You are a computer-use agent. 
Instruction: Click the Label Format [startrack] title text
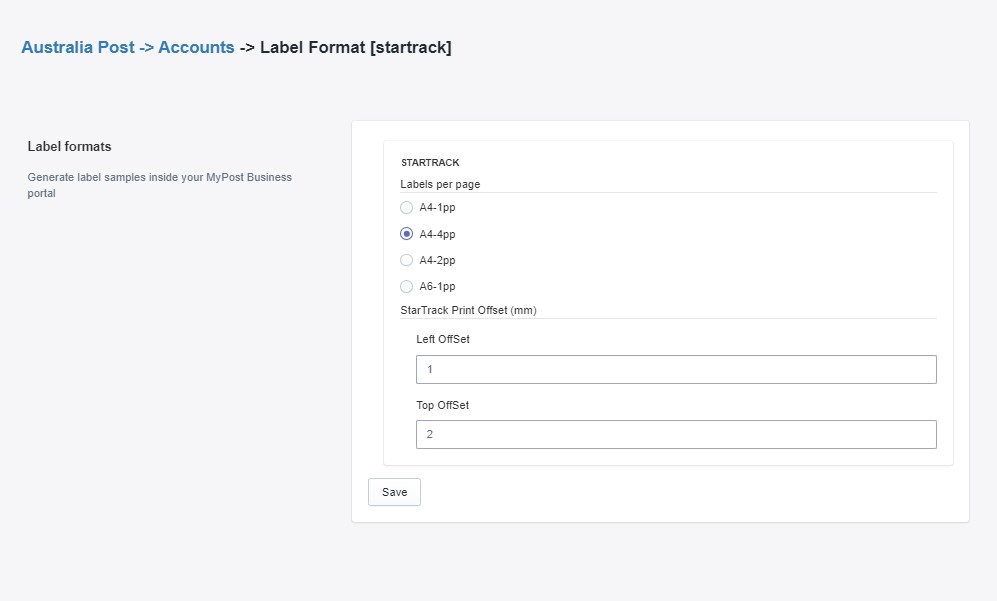[355, 48]
